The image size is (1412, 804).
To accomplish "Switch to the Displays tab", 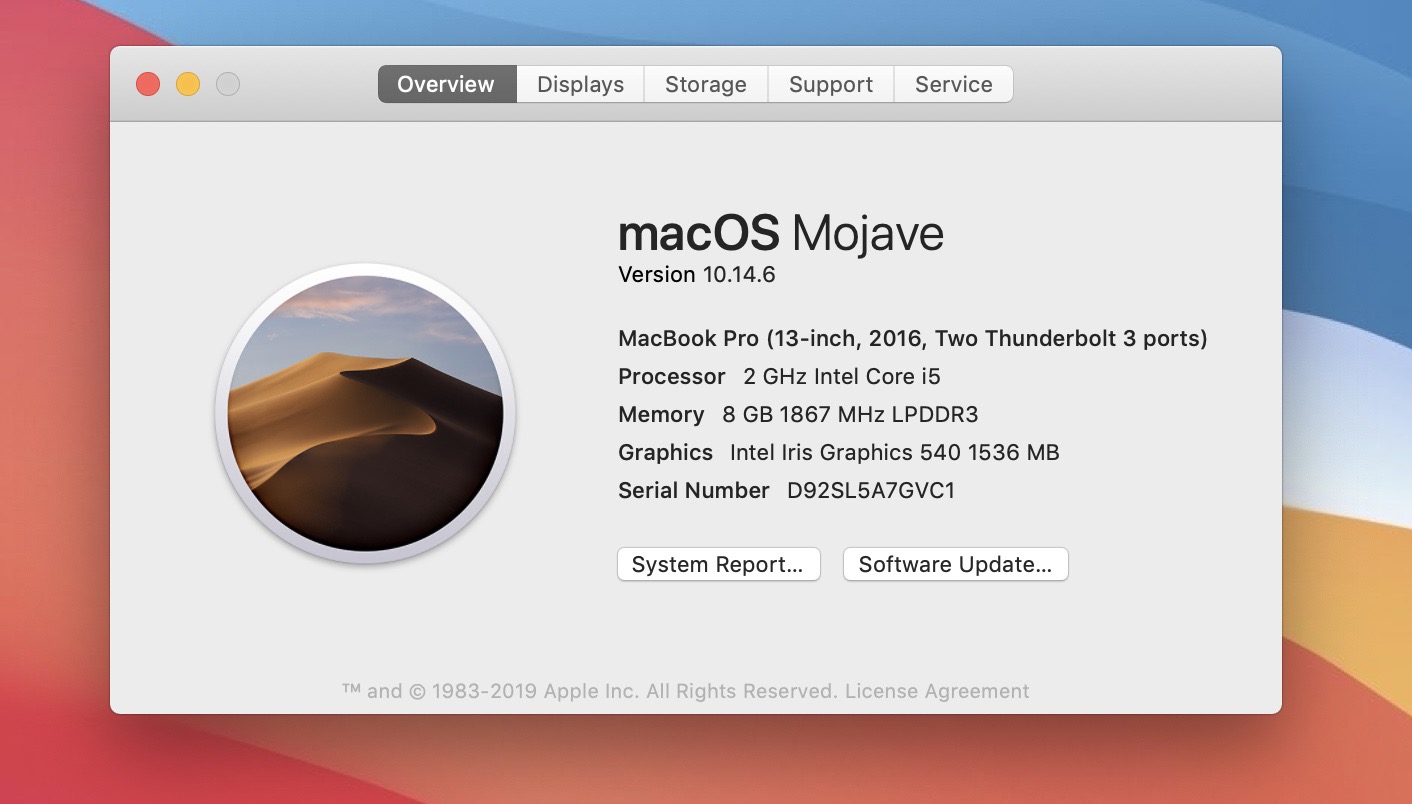I will [580, 84].
